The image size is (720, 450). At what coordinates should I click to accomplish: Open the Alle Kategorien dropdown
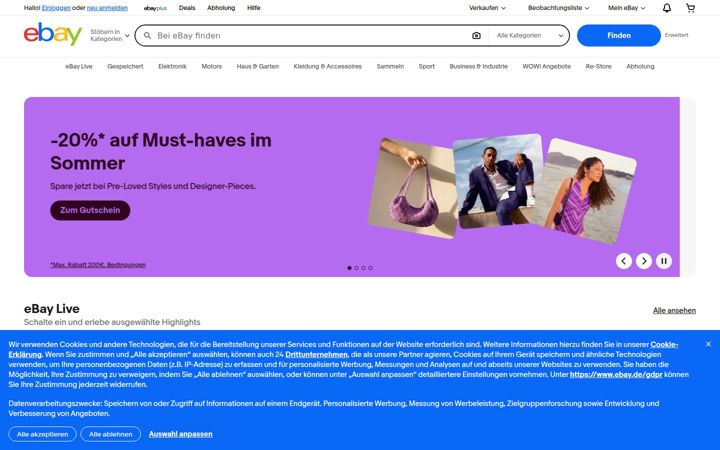click(x=530, y=35)
